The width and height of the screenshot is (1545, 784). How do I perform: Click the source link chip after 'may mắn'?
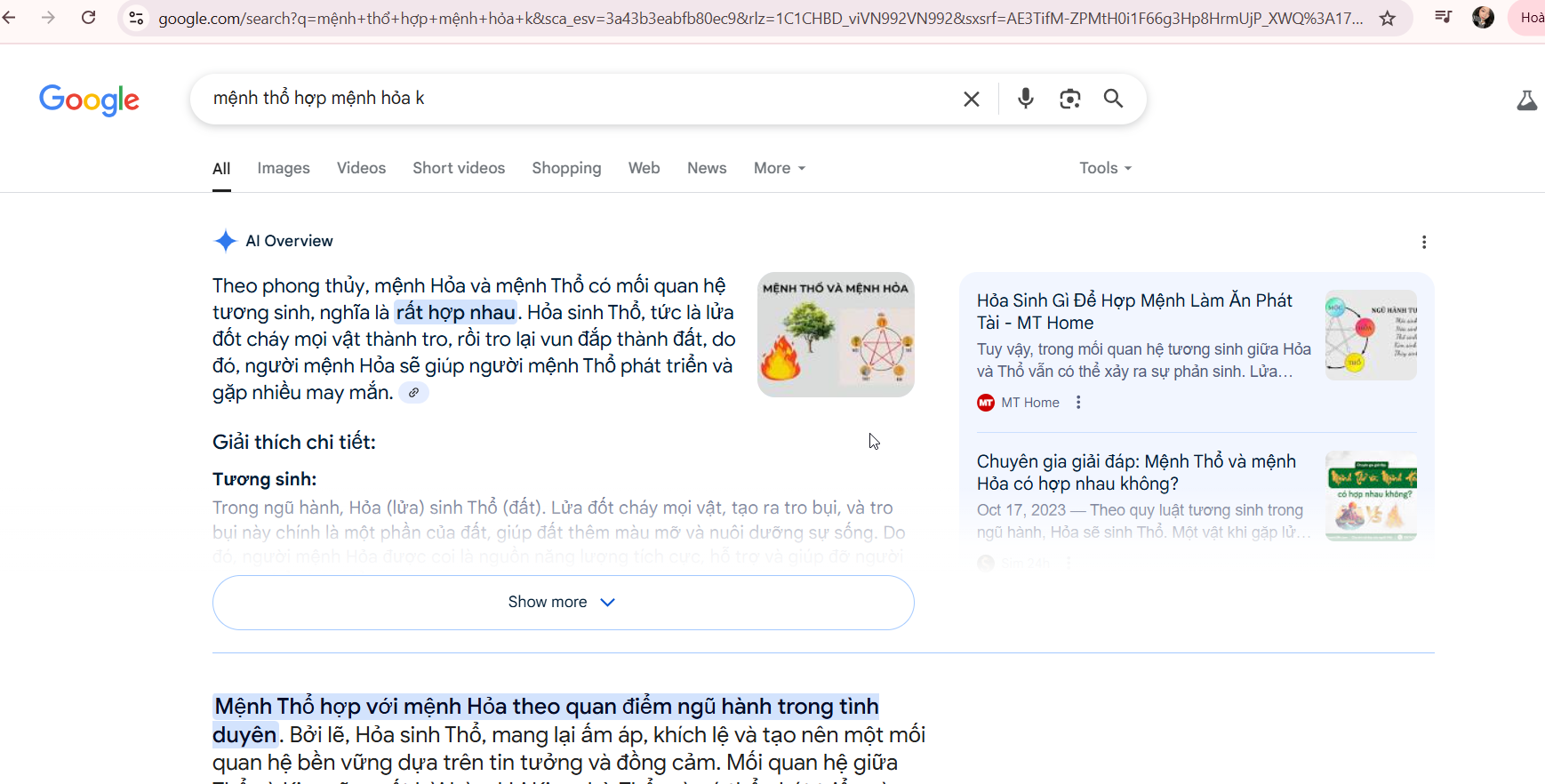point(413,392)
